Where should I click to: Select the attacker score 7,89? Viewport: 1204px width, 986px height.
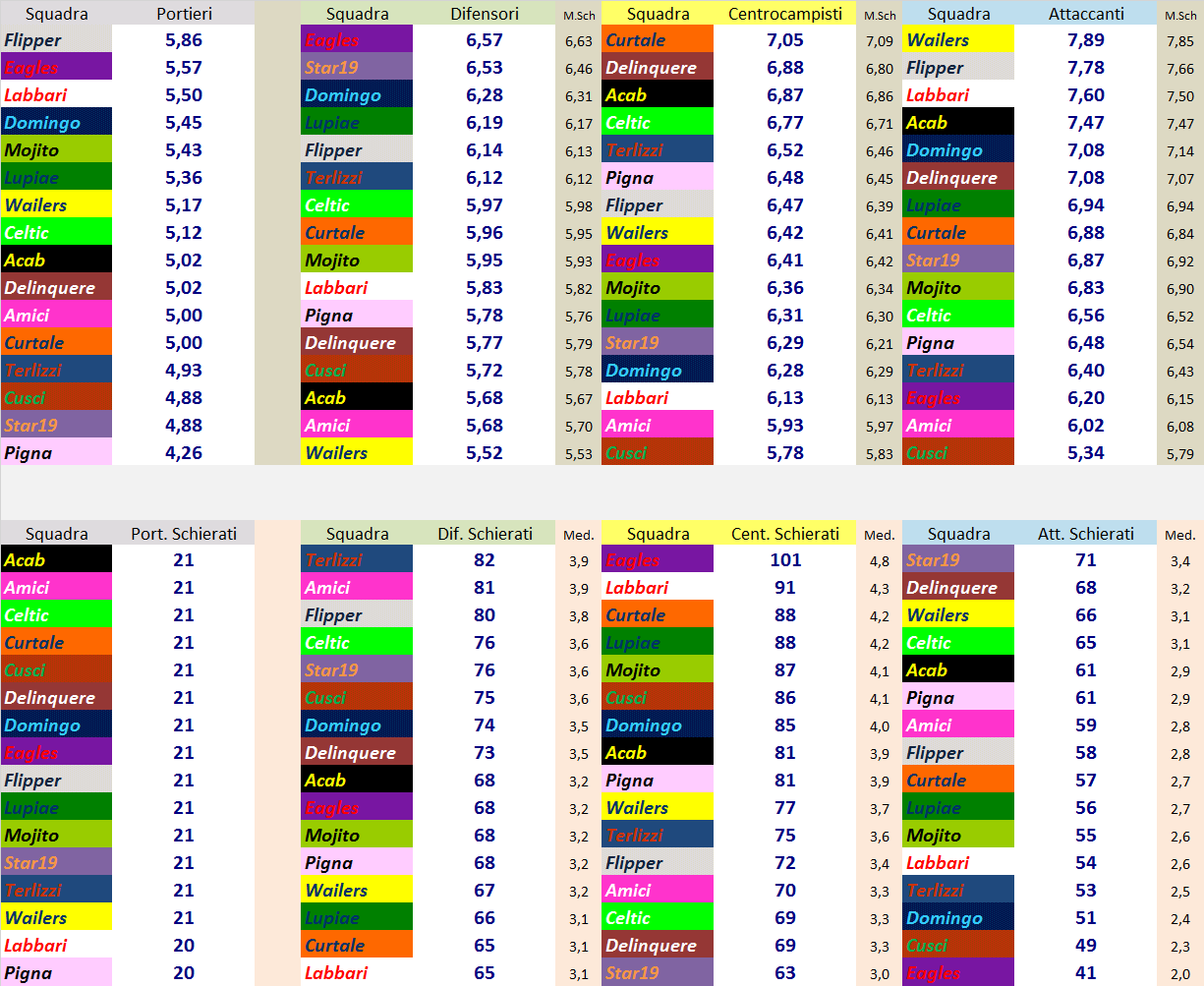click(1086, 40)
